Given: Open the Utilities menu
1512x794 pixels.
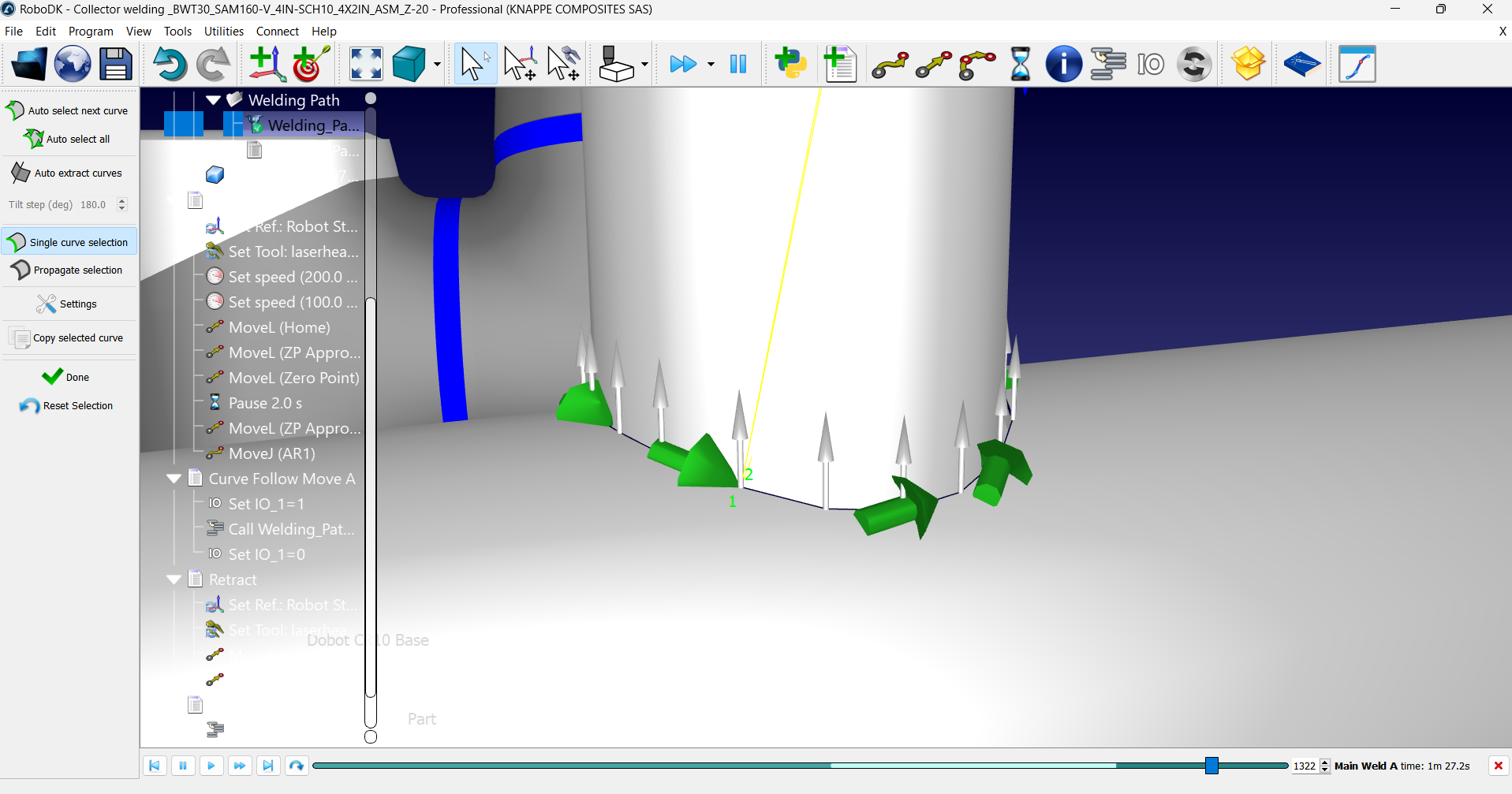Looking at the screenshot, I should (223, 32).
